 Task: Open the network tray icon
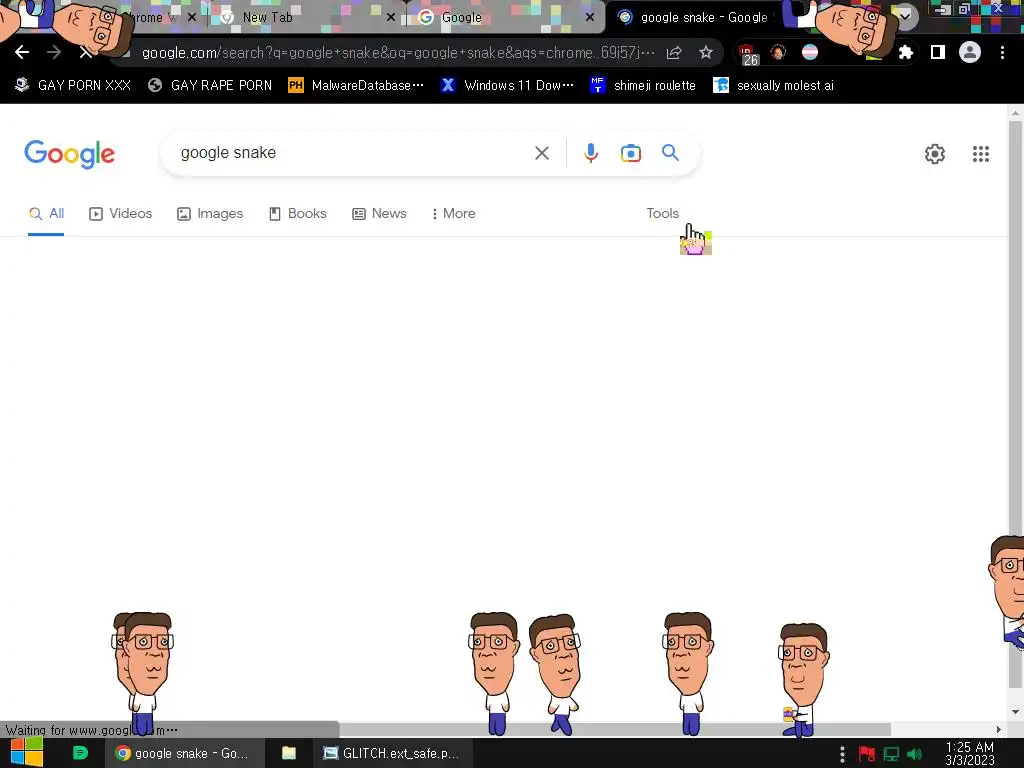click(891, 754)
